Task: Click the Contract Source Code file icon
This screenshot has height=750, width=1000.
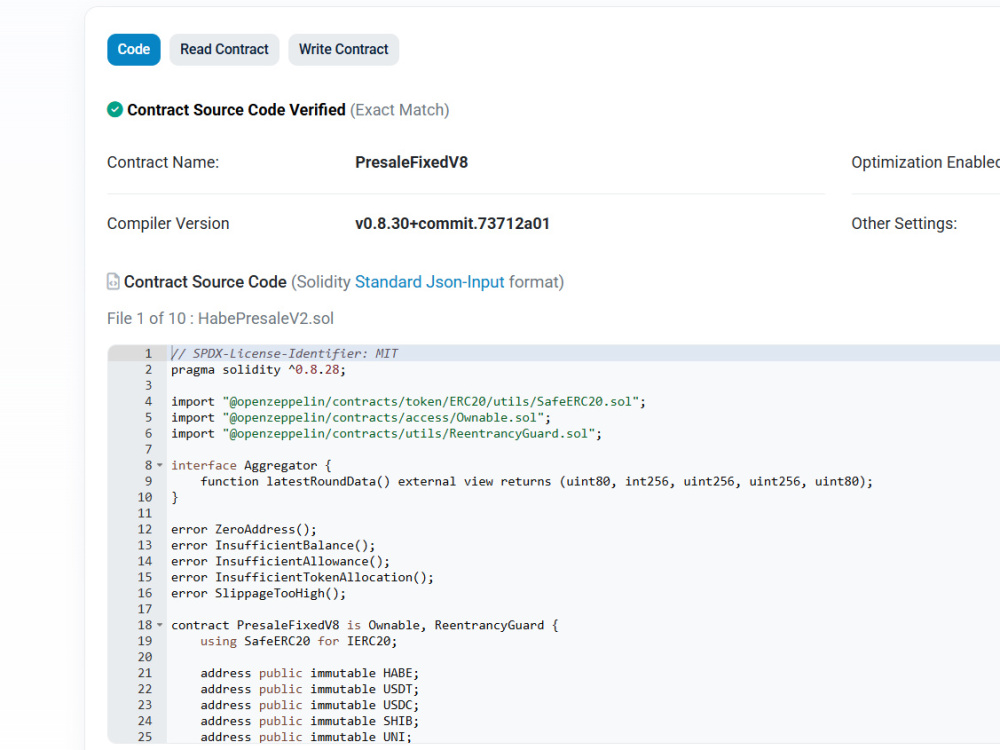Action: [x=113, y=281]
